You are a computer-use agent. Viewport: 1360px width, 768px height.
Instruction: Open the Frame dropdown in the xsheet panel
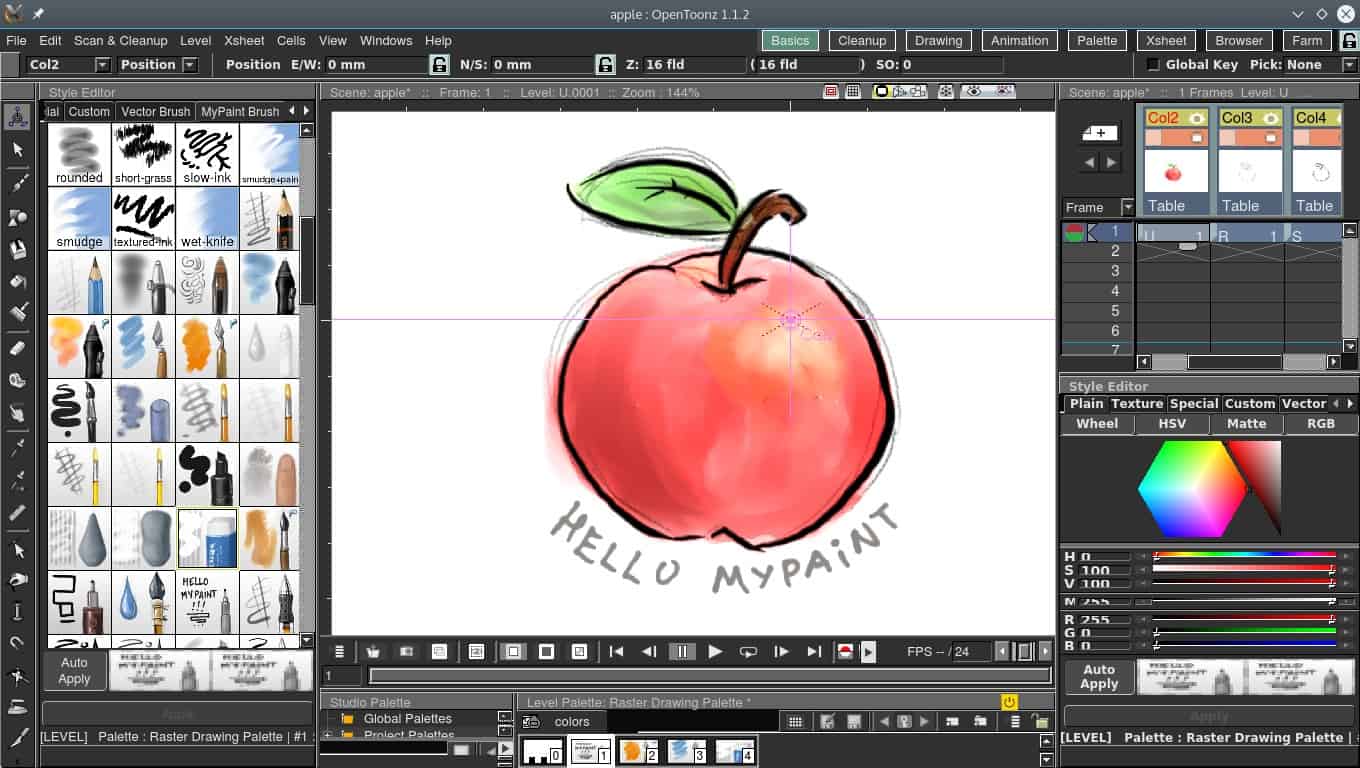click(x=1128, y=207)
